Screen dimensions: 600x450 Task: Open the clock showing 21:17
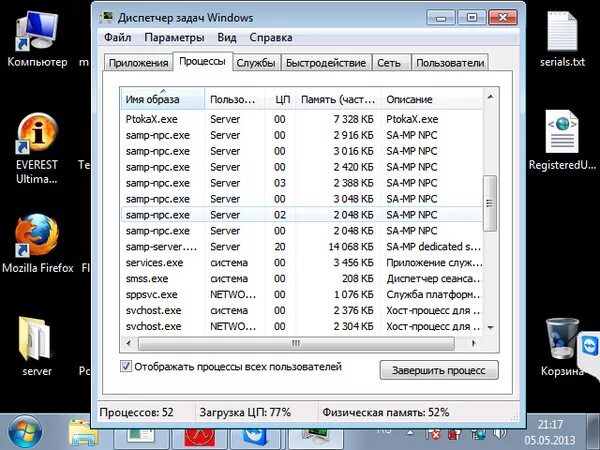(x=550, y=432)
